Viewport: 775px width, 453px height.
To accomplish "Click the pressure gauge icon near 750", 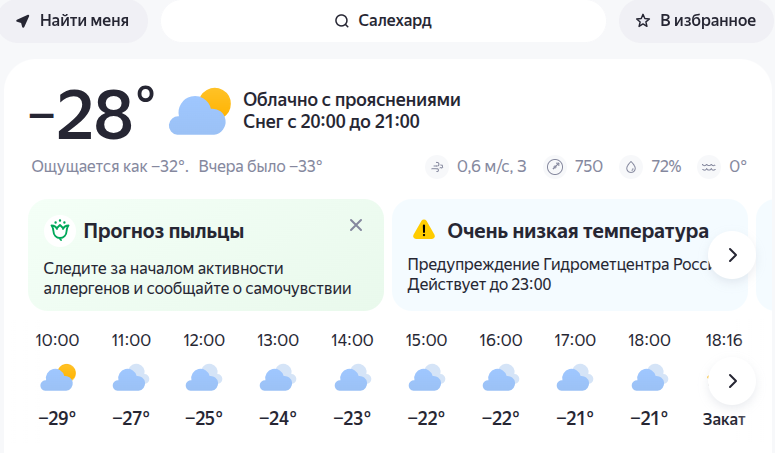I will point(555,167).
